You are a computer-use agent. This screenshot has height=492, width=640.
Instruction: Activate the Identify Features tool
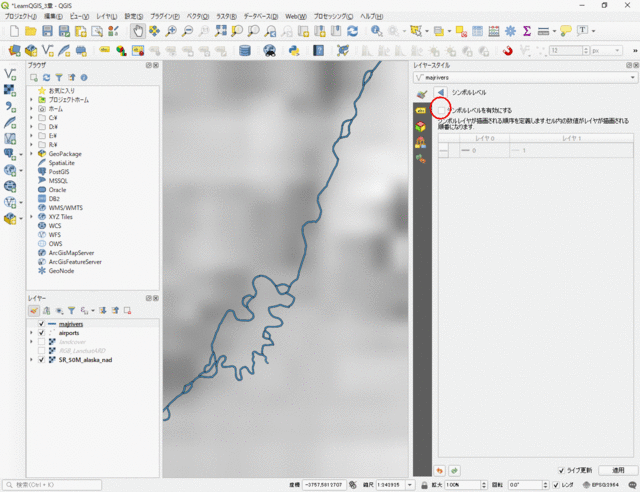click(x=376, y=31)
